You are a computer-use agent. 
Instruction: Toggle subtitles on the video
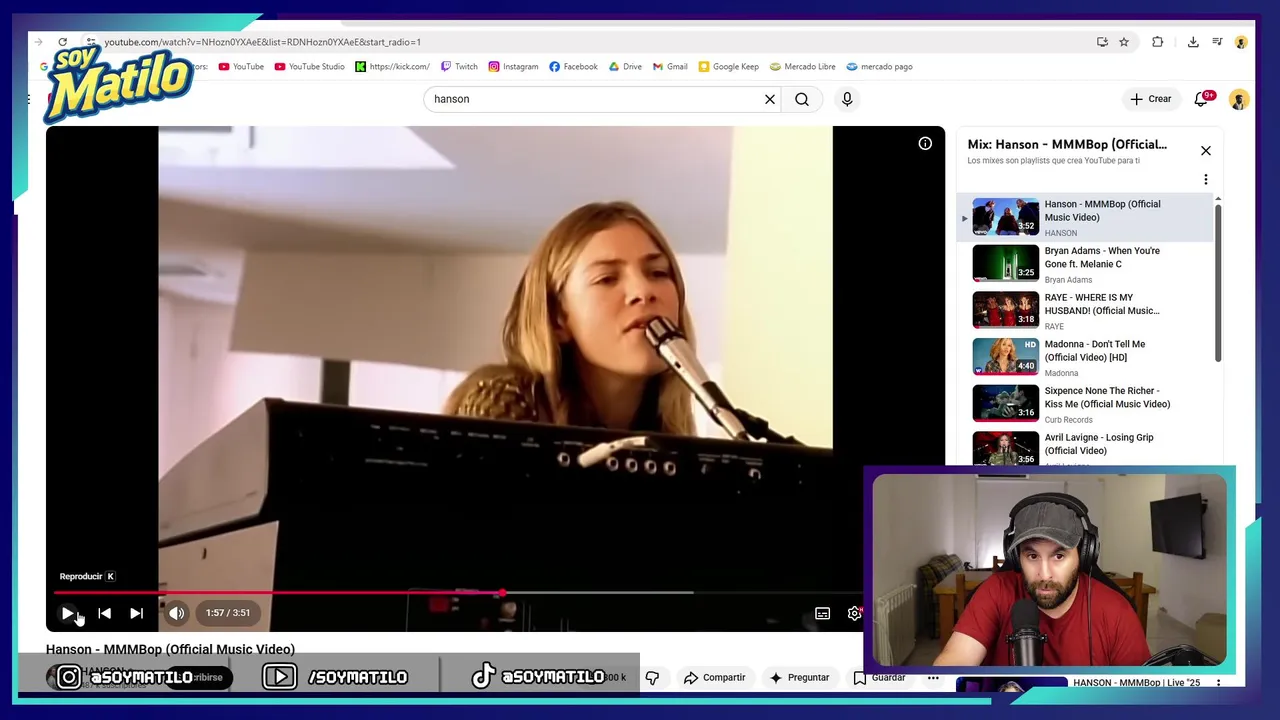[822, 613]
